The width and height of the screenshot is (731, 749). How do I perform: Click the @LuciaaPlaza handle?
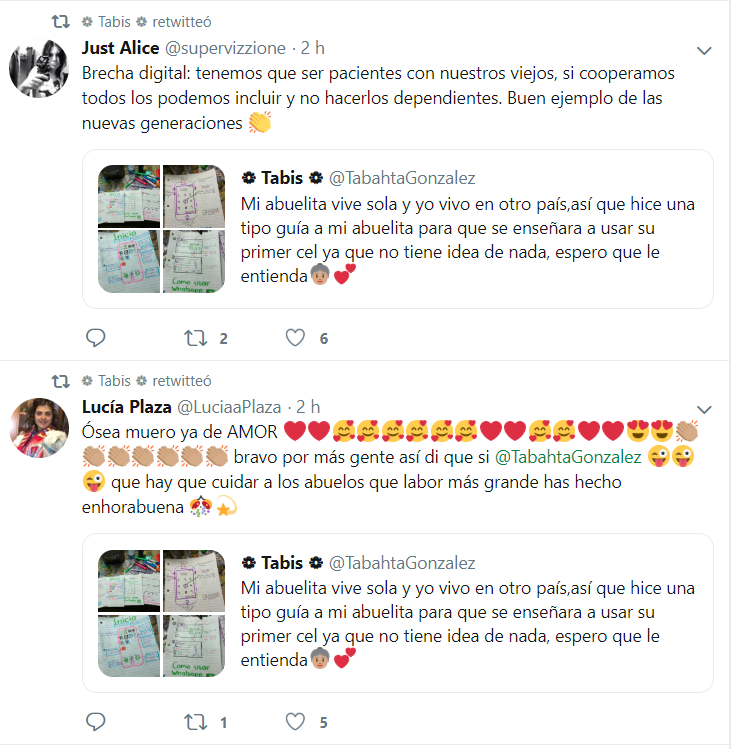click(x=229, y=407)
